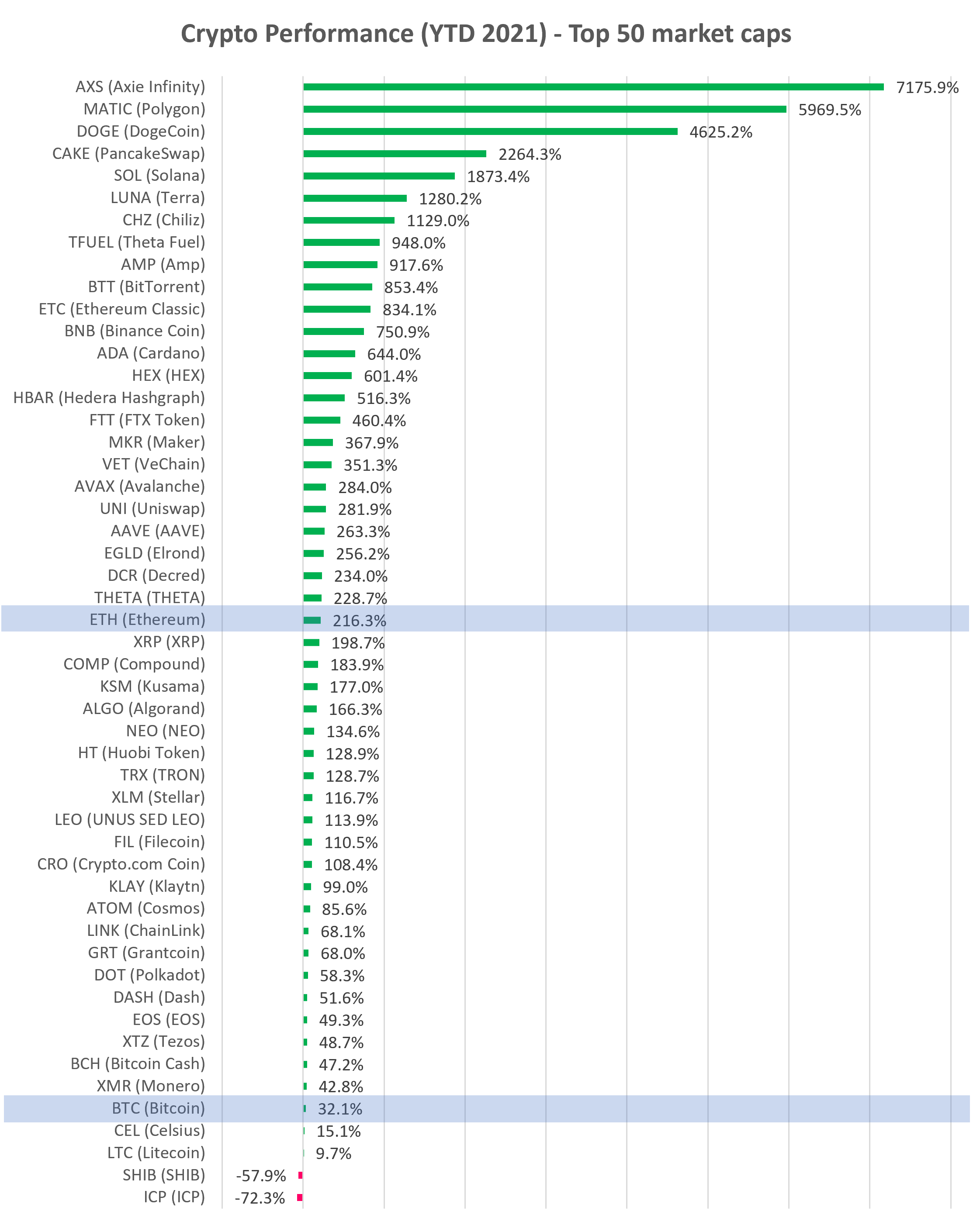The image size is (973, 1232).
Task: Select the ADA (Cardano) label
Action: point(151,353)
